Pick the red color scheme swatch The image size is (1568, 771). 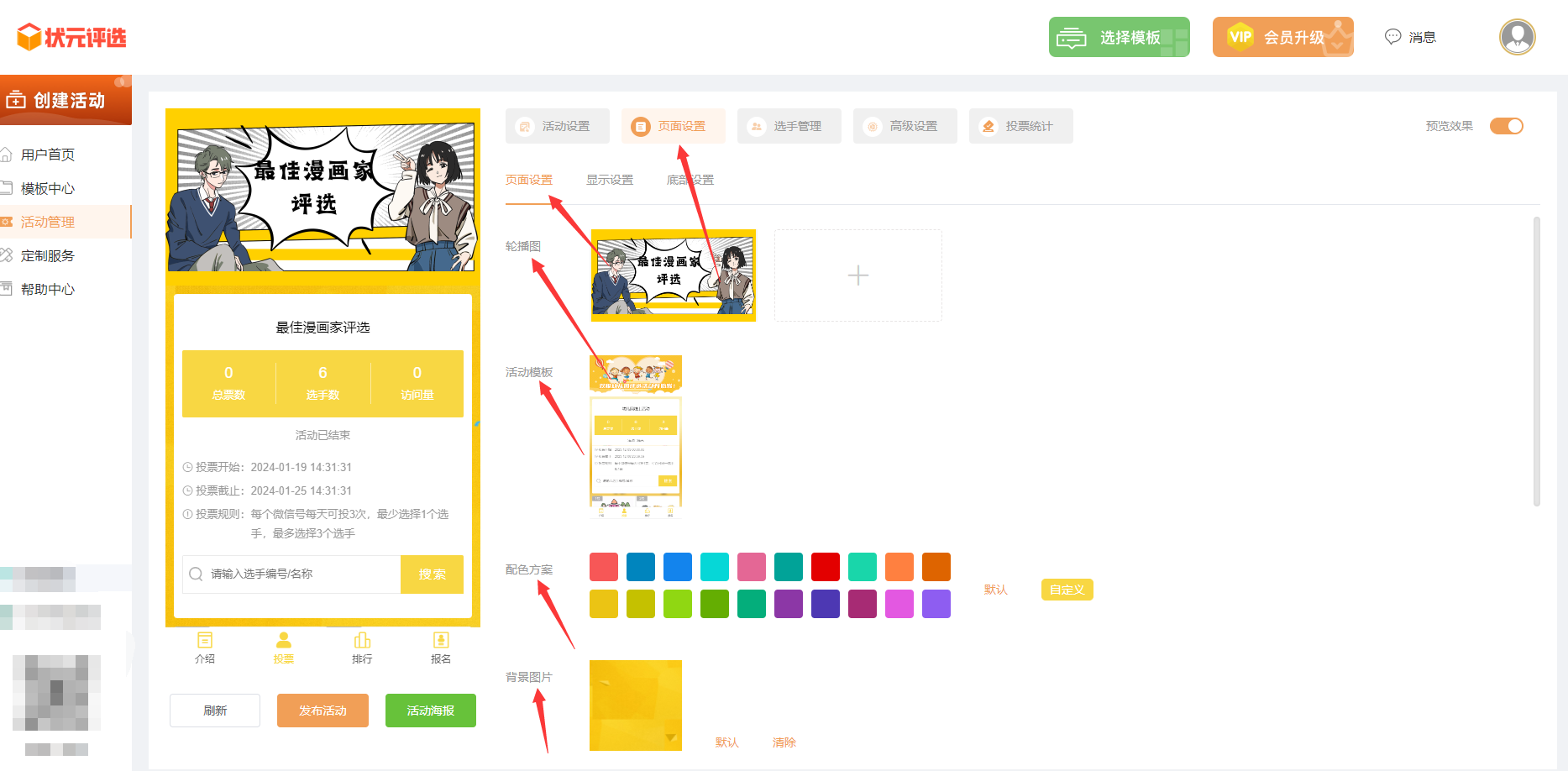825,567
